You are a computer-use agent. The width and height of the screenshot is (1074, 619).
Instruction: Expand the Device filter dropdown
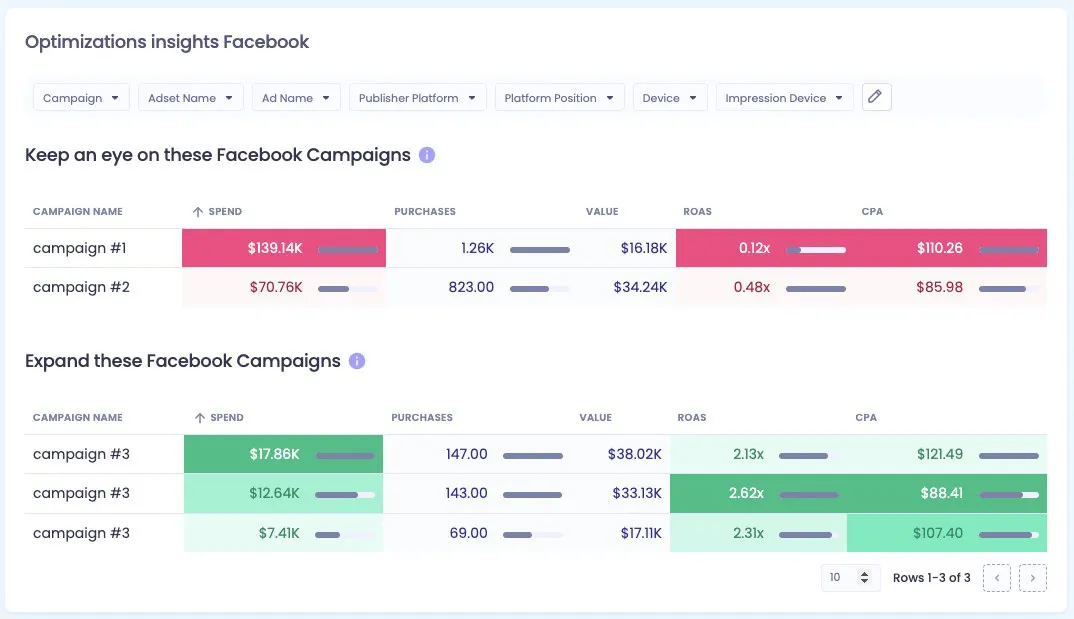click(x=670, y=98)
